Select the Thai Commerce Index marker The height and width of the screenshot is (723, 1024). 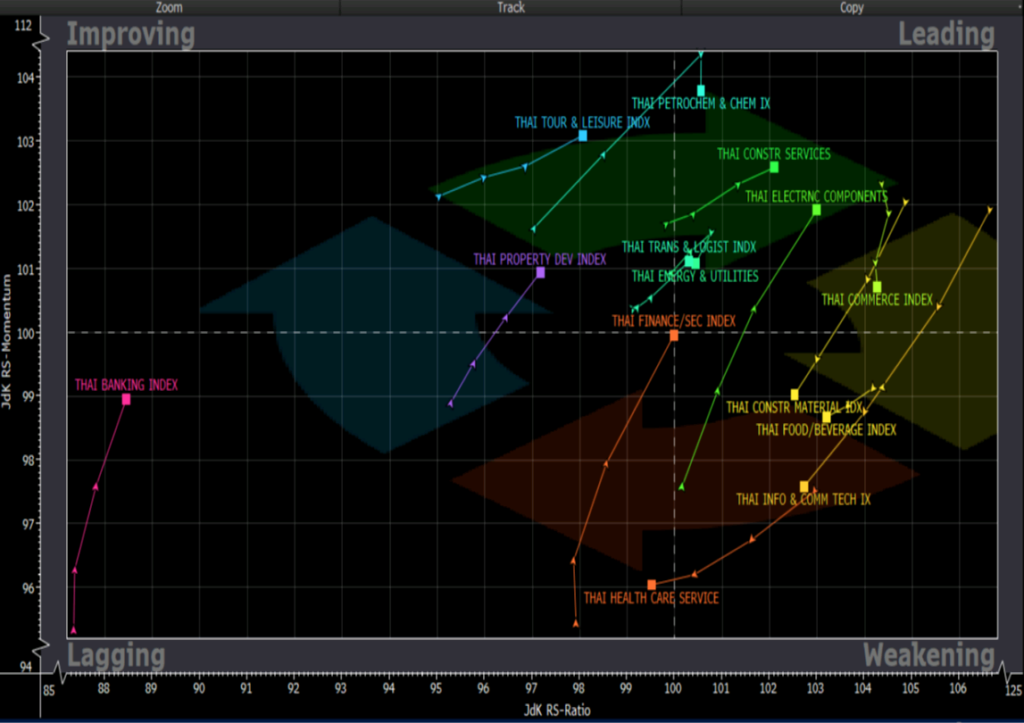(877, 287)
